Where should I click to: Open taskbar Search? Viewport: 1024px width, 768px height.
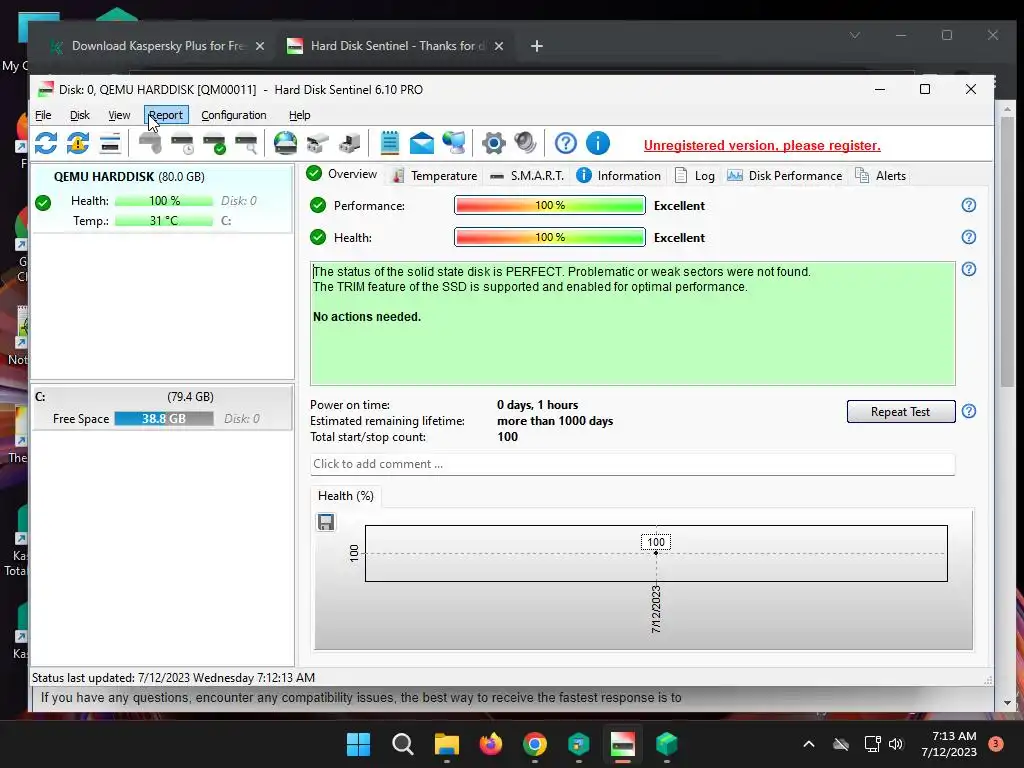[403, 744]
